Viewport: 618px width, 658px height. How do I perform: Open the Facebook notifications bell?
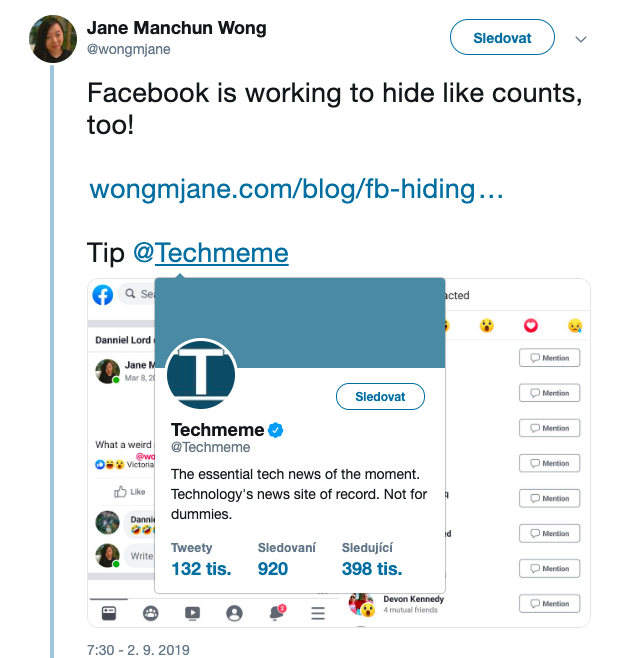pos(277,613)
